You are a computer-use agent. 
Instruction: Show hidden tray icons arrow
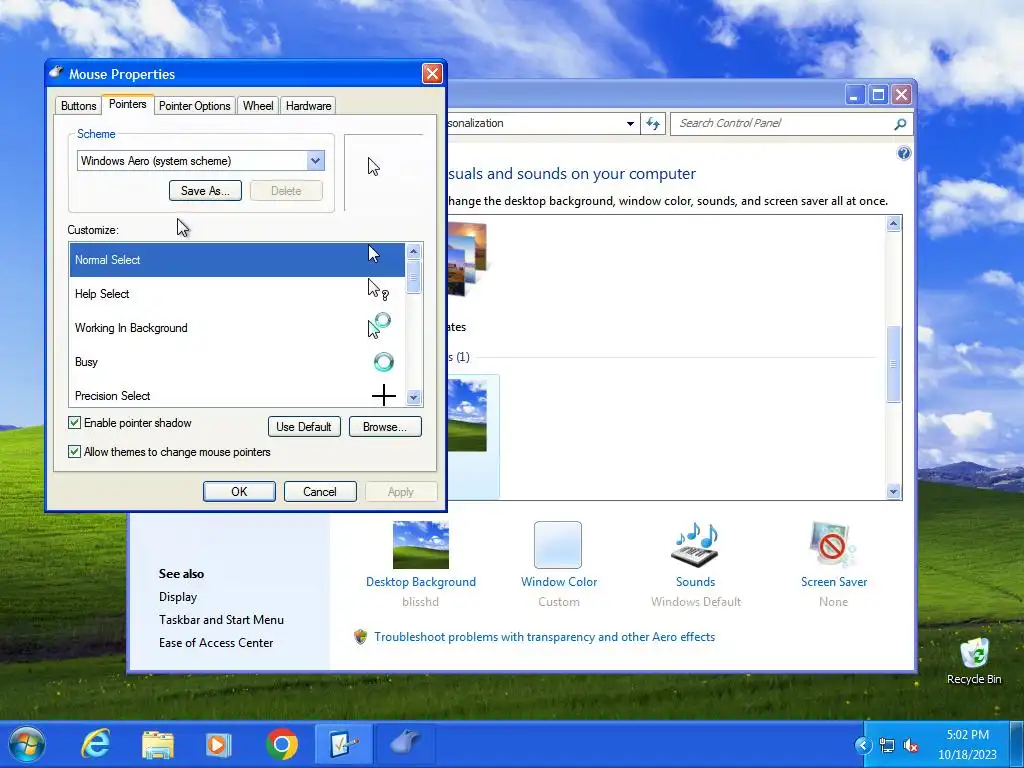tap(863, 745)
